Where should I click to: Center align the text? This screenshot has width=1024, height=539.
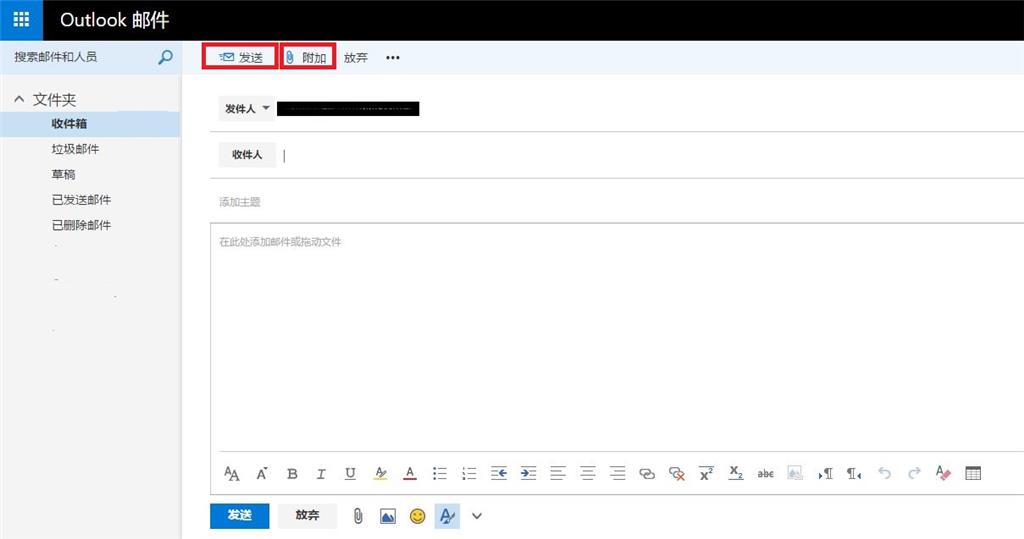click(x=588, y=474)
